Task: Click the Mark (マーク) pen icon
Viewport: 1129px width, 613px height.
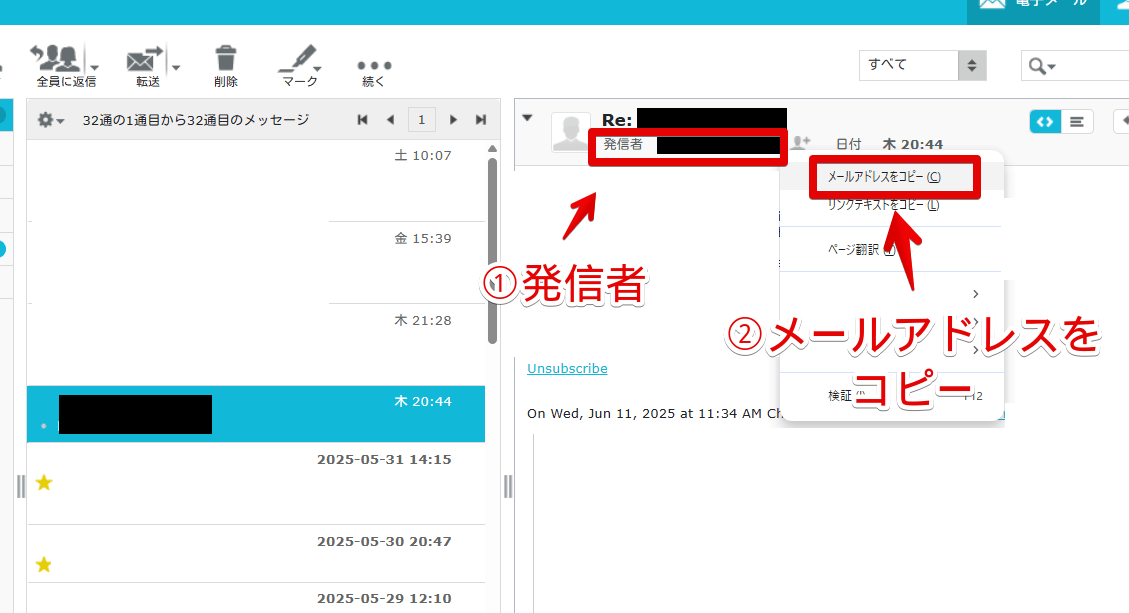Action: tap(299, 59)
